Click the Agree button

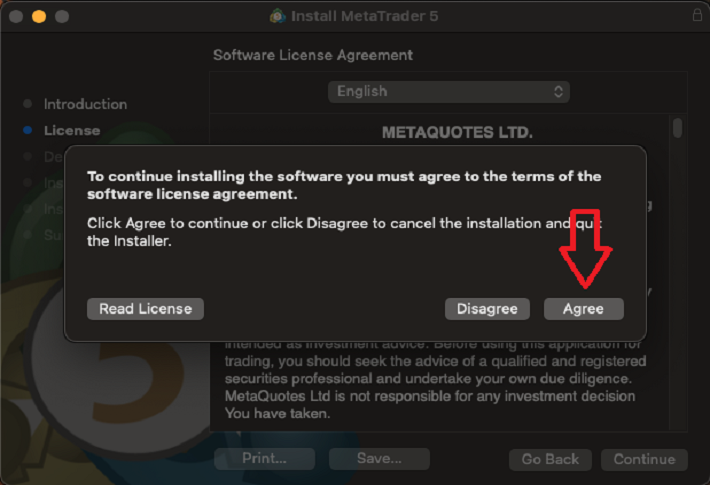583,309
